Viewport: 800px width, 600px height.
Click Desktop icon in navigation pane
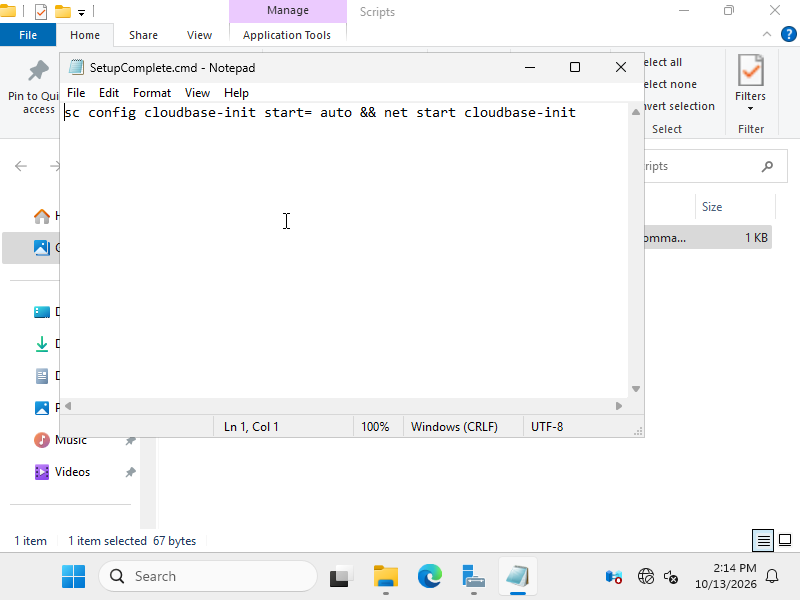[42, 312]
